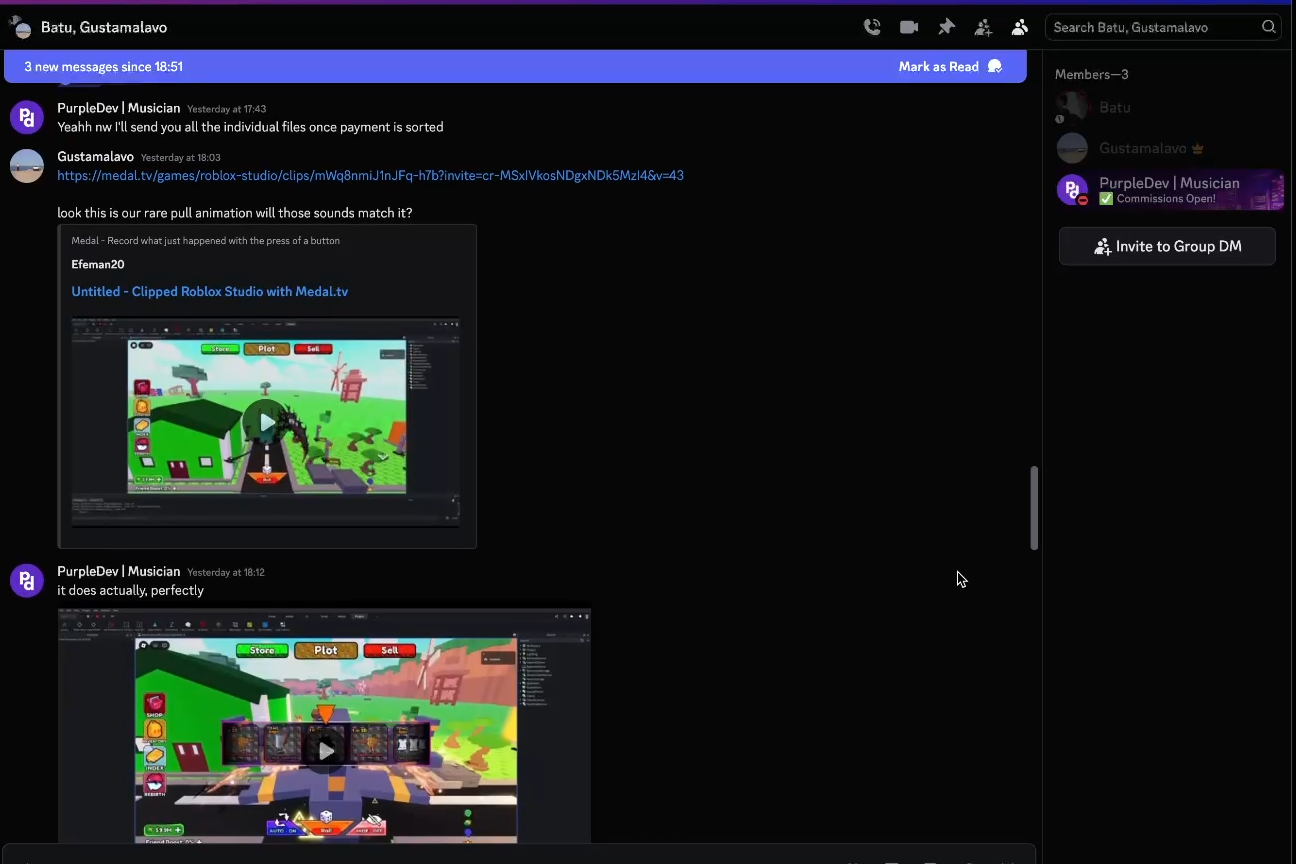This screenshot has width=1296, height=864.
Task: Click the 'Members—3' header
Action: [1091, 75]
